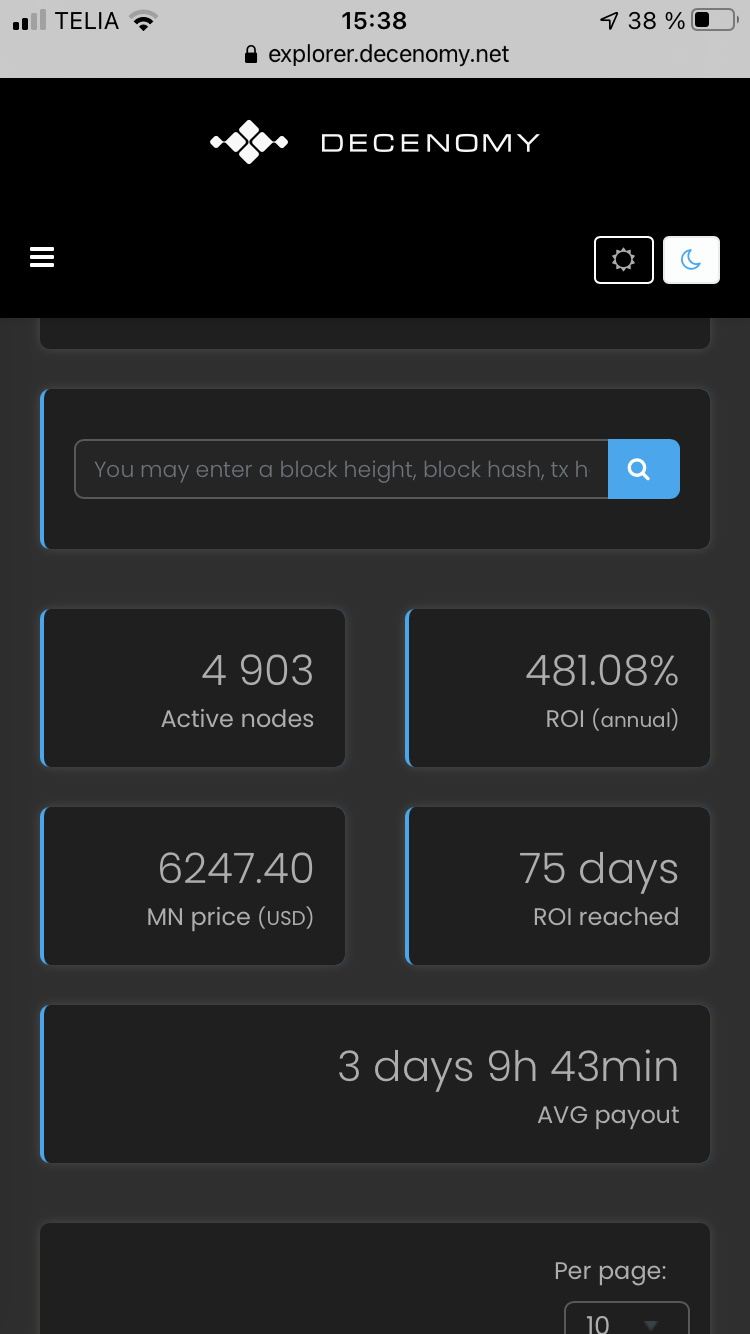Open the hamburger navigation menu
The width and height of the screenshot is (750, 1334).
point(42,257)
